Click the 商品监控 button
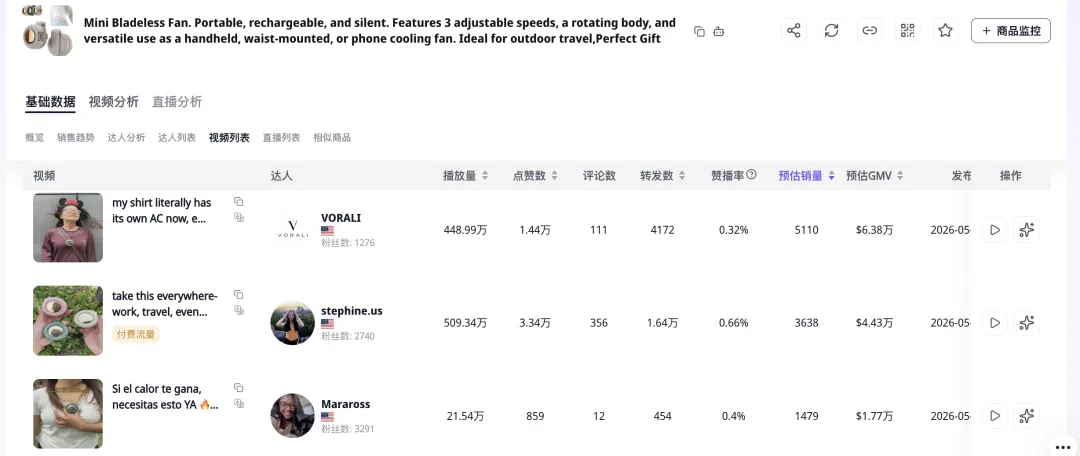Viewport: 1080px width, 456px height. point(1010,30)
